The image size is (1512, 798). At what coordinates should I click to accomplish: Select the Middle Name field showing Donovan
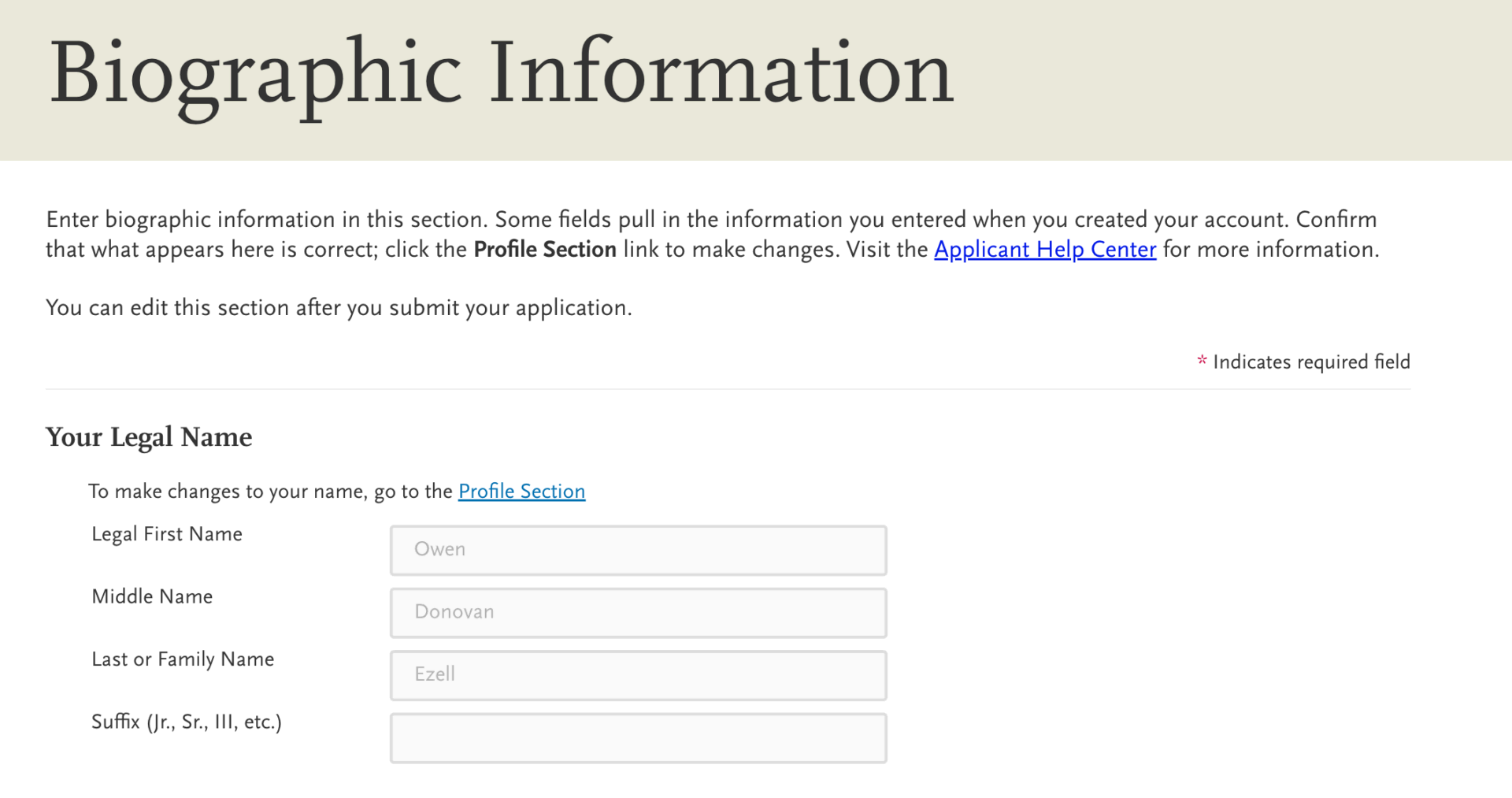[x=638, y=612]
